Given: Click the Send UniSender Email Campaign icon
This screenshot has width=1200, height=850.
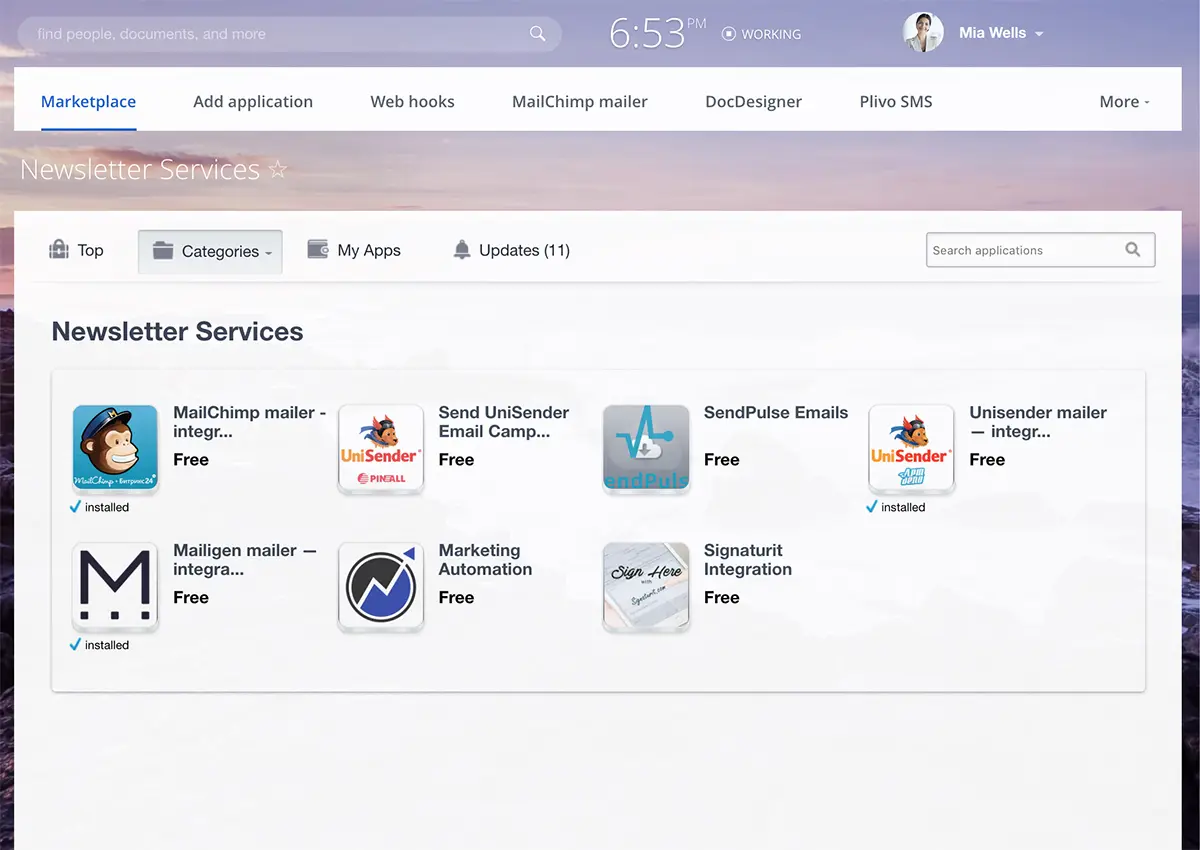Looking at the screenshot, I should tap(381, 448).
